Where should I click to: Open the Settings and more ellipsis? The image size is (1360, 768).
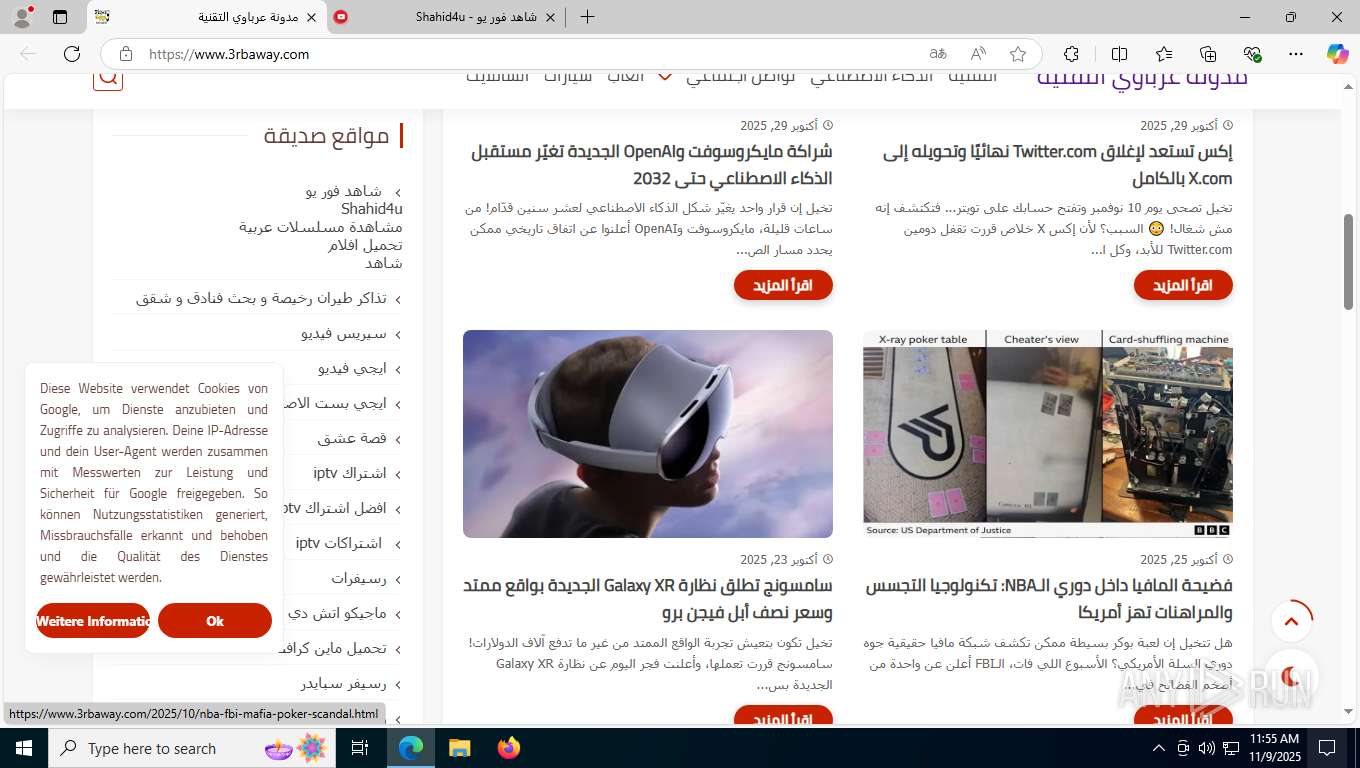click(1296, 54)
